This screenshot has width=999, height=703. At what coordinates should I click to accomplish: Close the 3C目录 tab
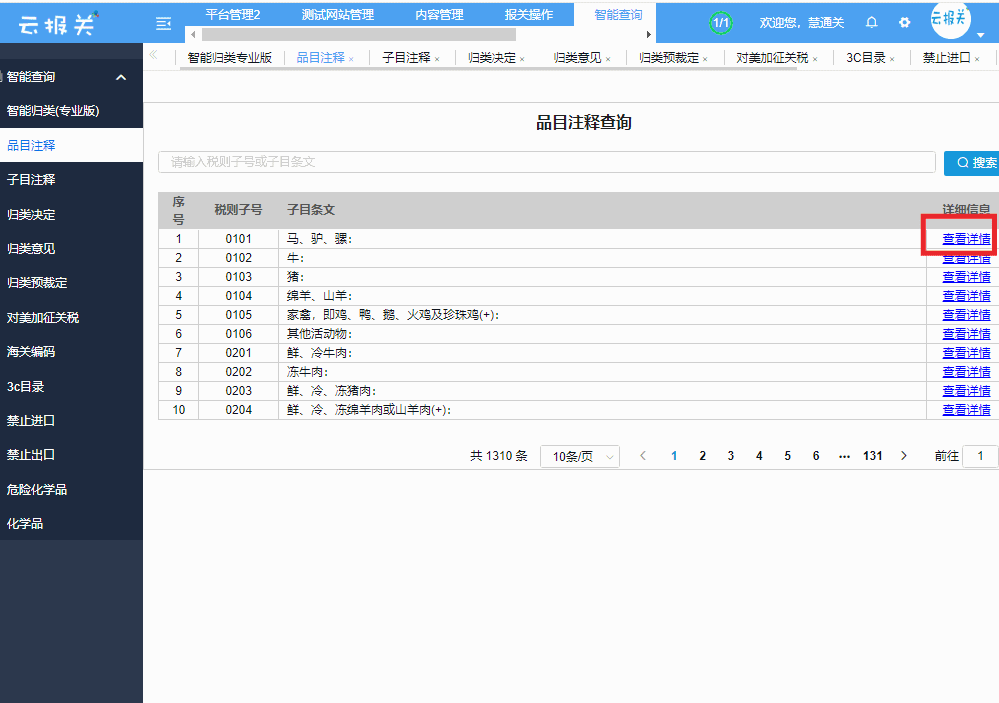(892, 59)
